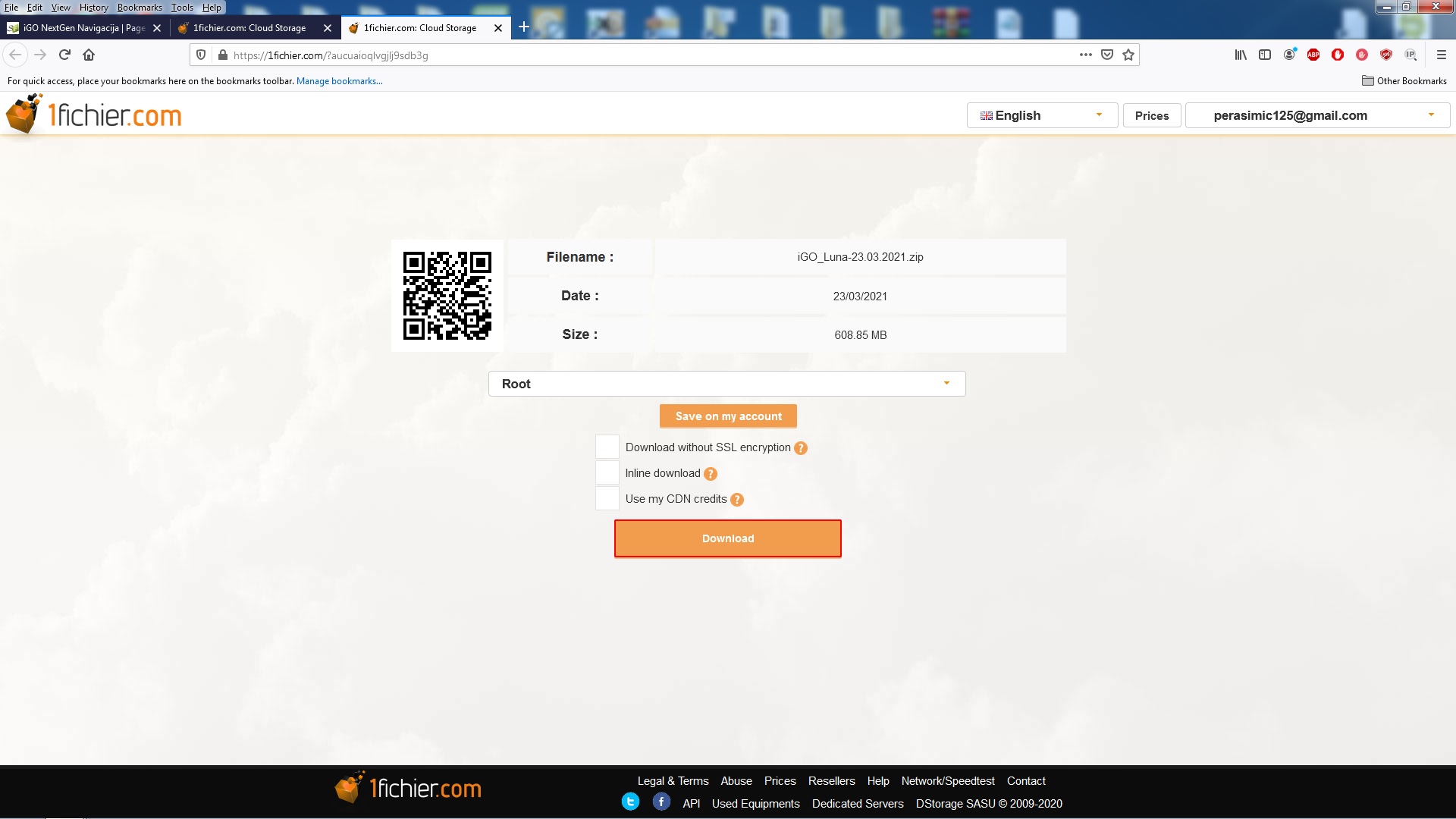Open the Tools menu

pyautogui.click(x=182, y=7)
